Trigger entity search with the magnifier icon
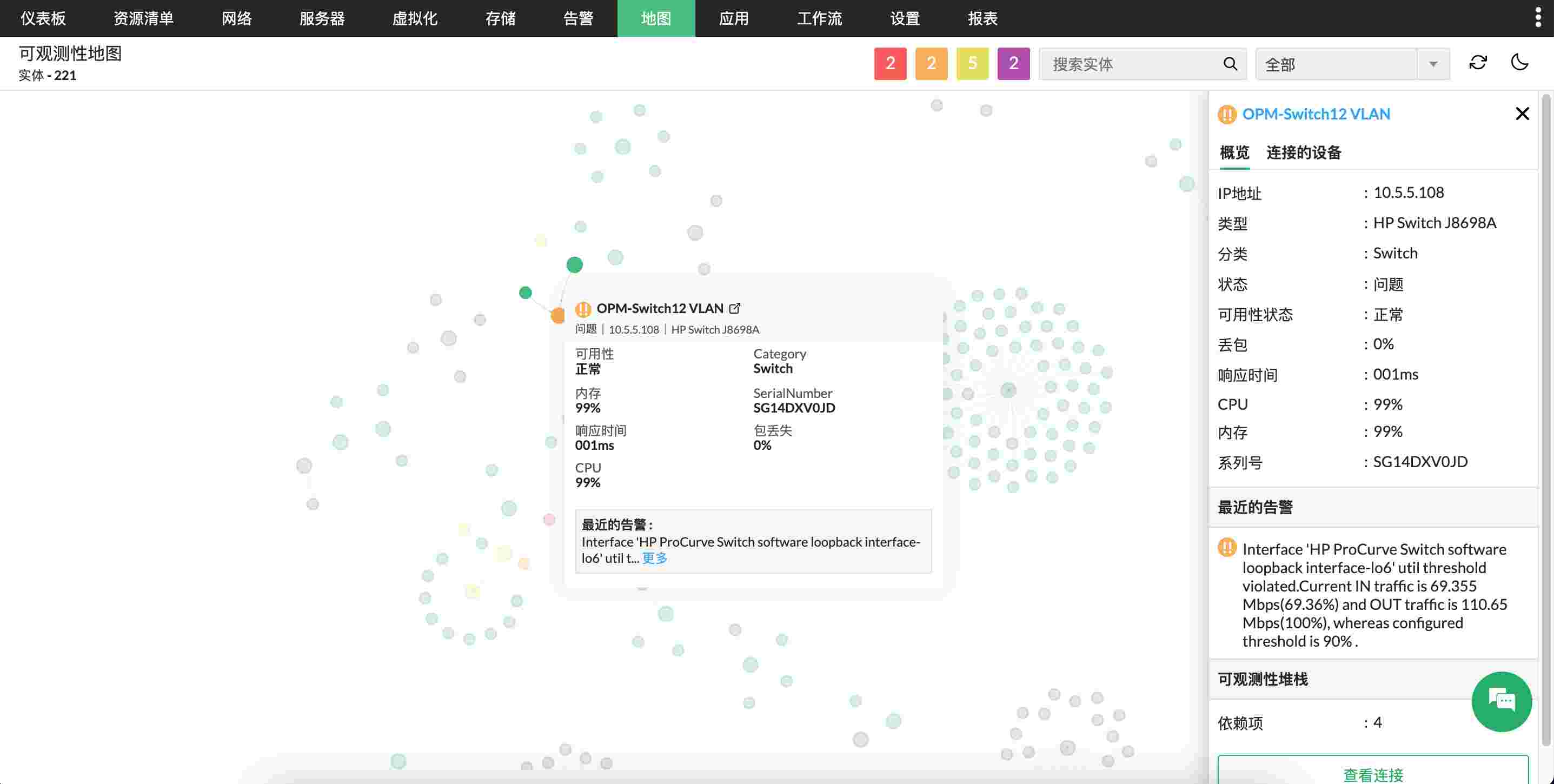Screen dimensions: 1554x784 tap(1230, 64)
